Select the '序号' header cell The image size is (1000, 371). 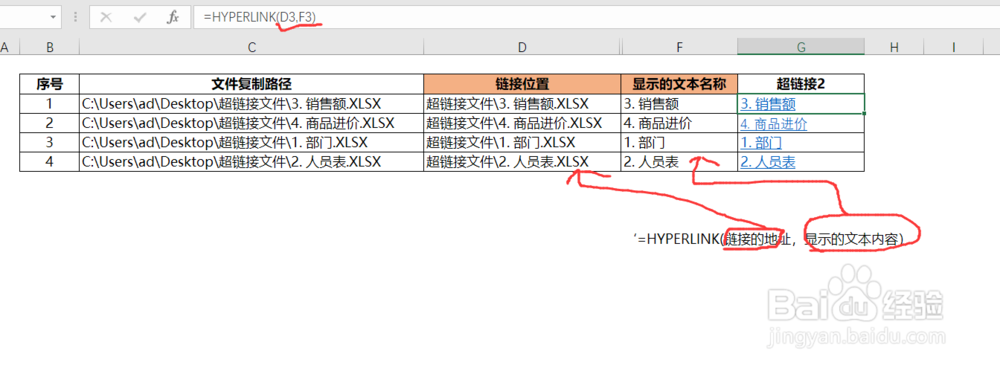point(50,84)
